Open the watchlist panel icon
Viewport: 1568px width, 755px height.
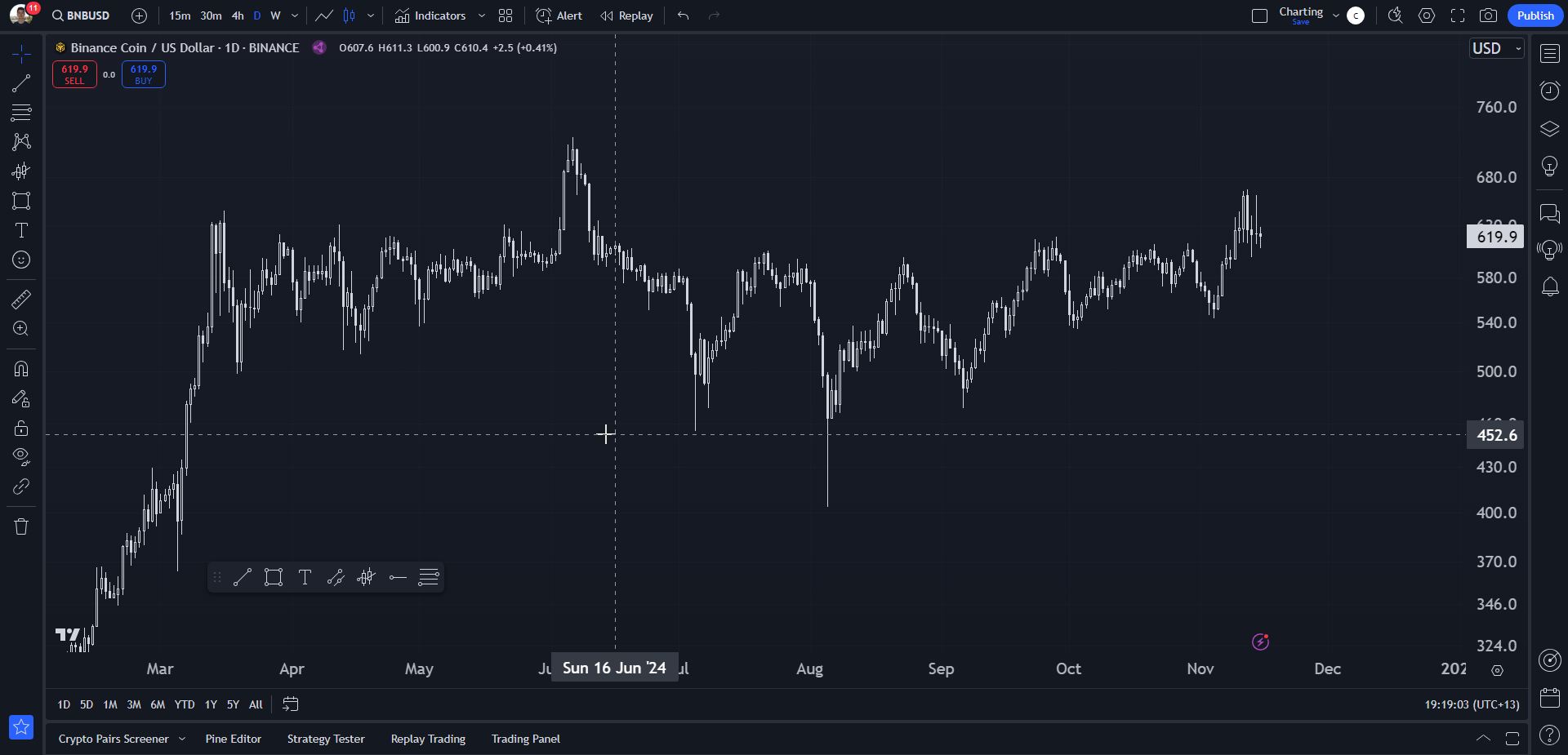pyautogui.click(x=1550, y=54)
